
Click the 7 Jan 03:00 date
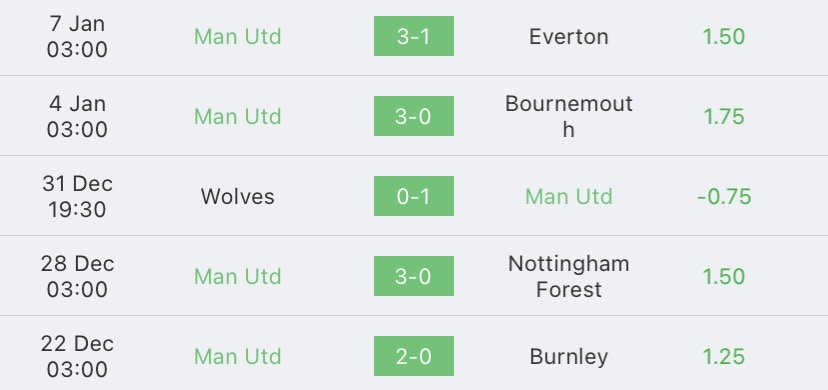[x=77, y=36]
